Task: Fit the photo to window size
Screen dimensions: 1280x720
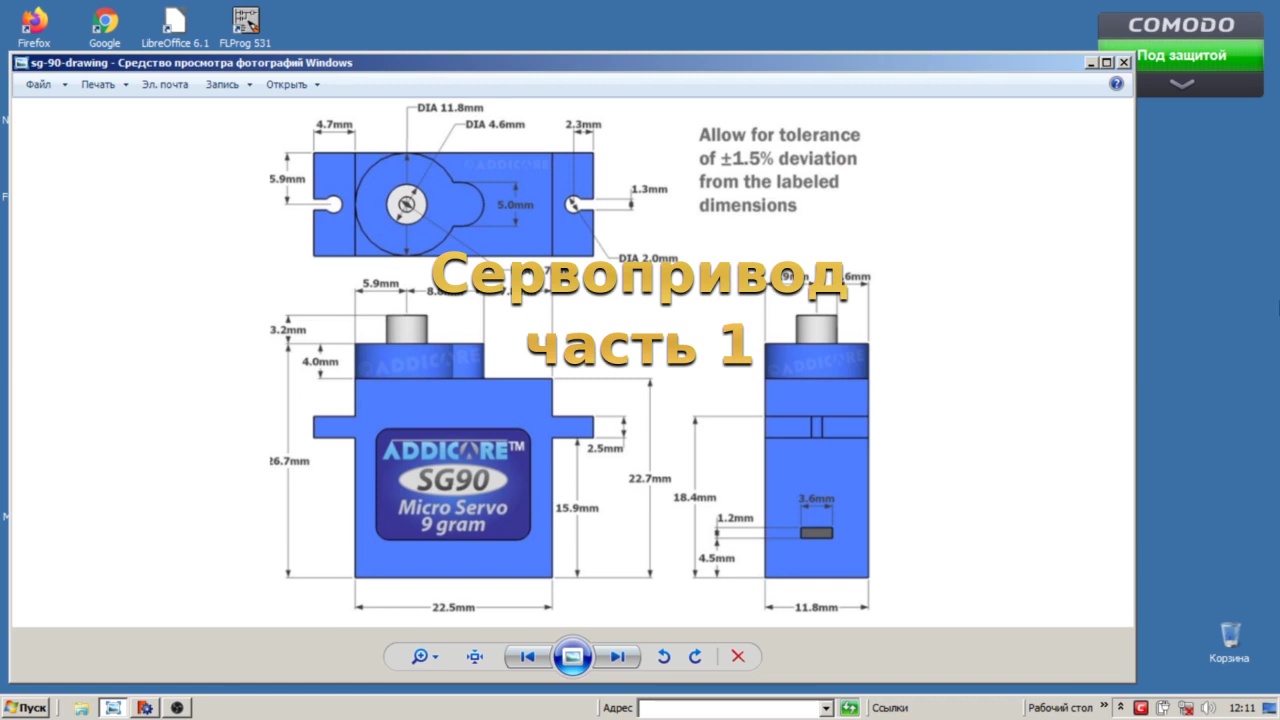Action: [475, 657]
